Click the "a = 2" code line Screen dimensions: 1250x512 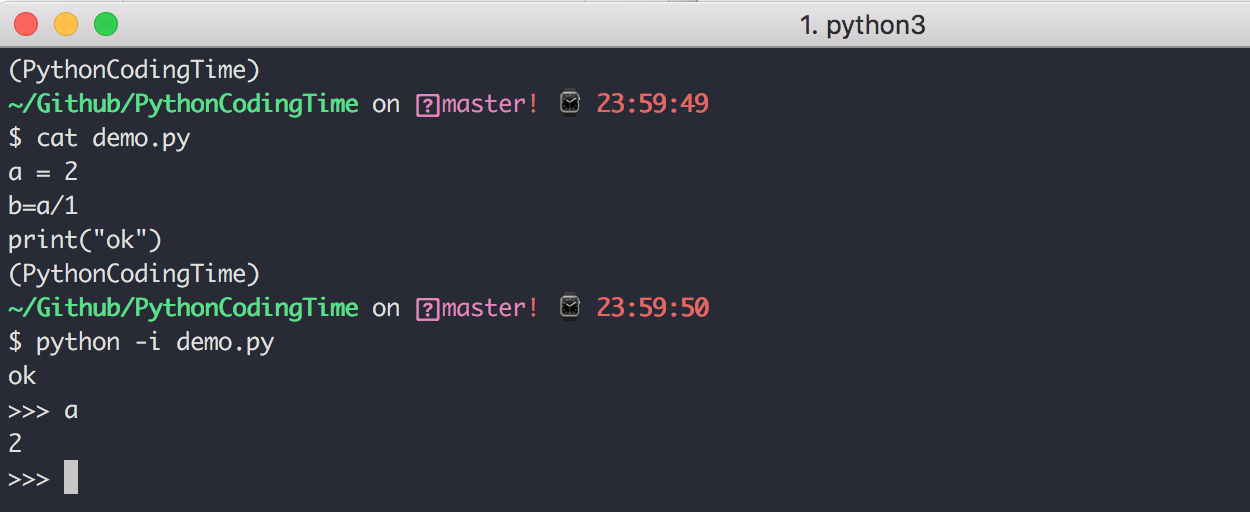coord(43,172)
